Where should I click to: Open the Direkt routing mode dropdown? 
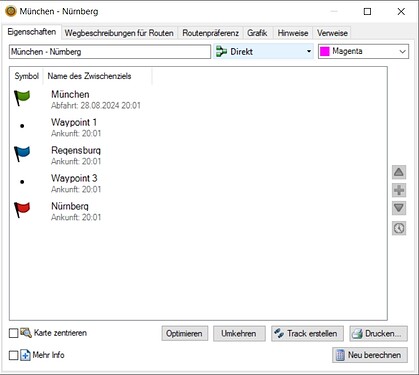(263, 51)
